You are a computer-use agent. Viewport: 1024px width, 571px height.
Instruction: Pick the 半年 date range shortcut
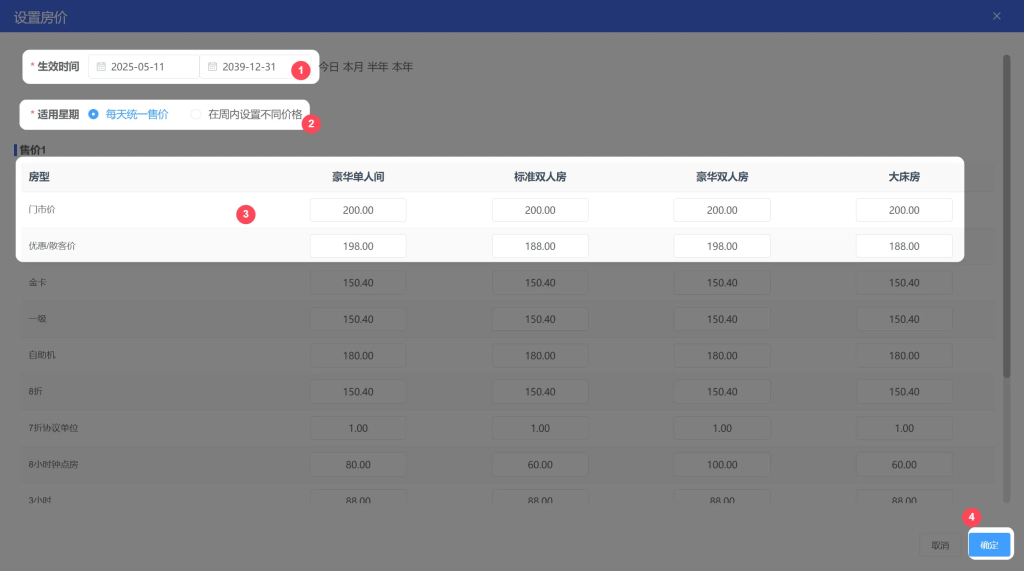(x=378, y=67)
